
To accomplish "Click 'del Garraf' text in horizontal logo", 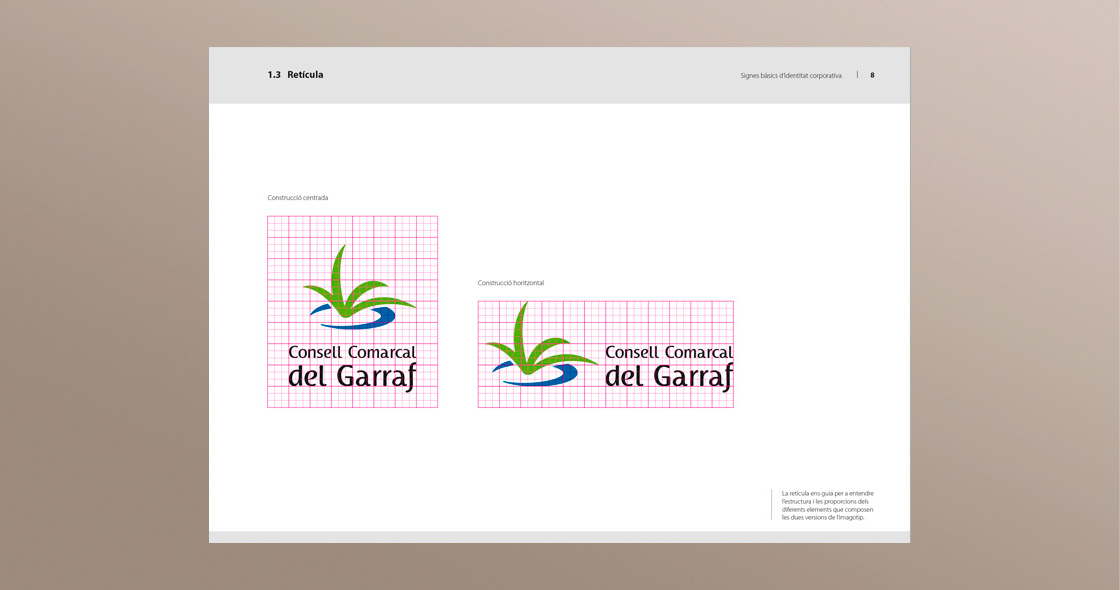I will point(669,376).
